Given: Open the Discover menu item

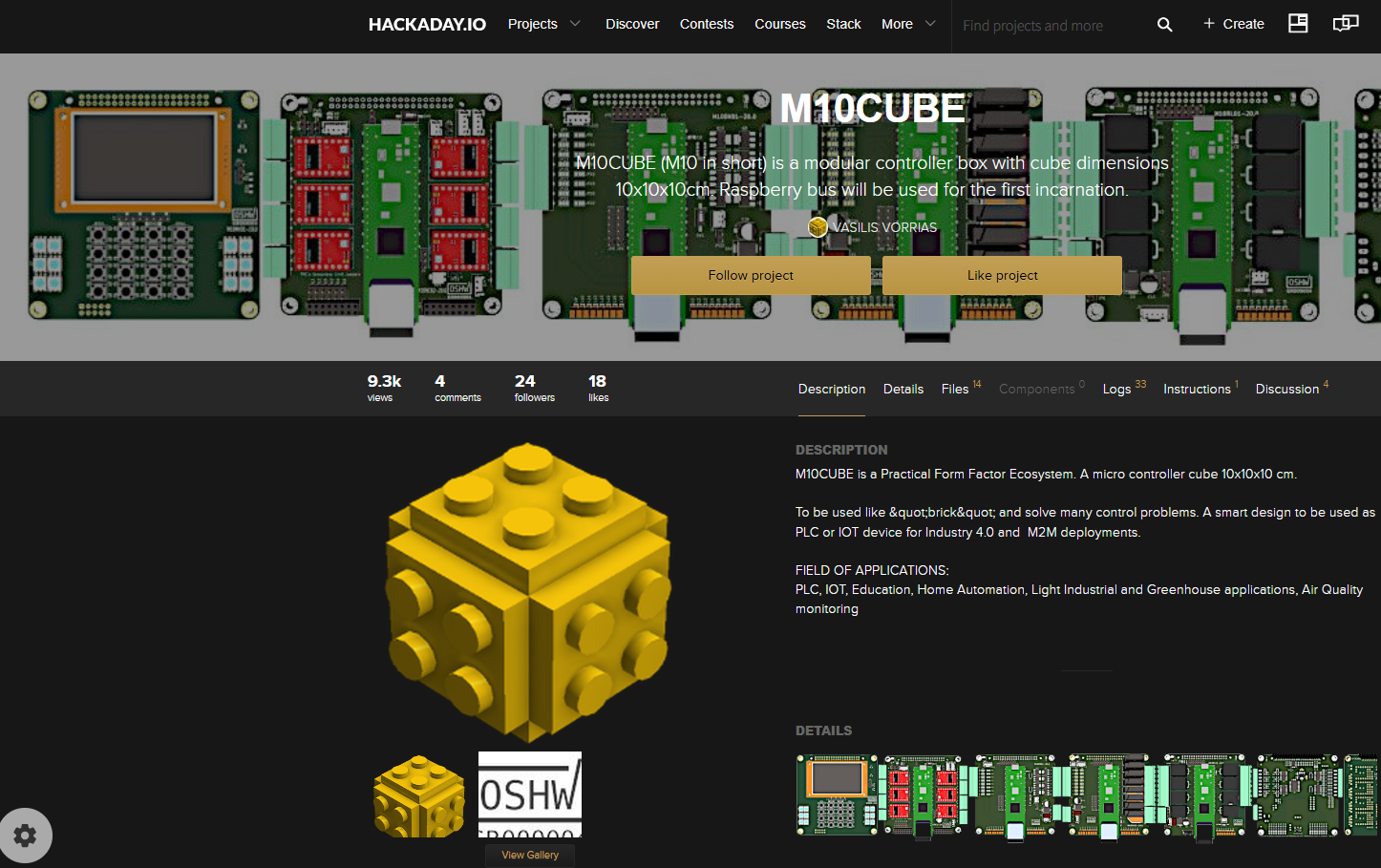Looking at the screenshot, I should pos(632,24).
